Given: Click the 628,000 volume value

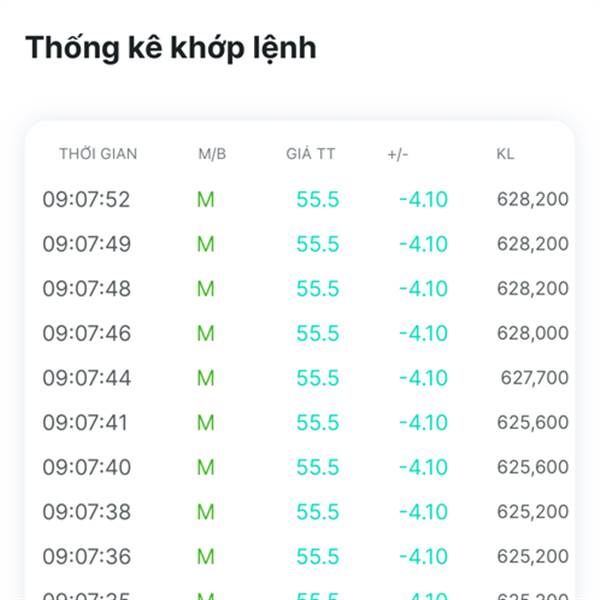Looking at the screenshot, I should pyautogui.click(x=532, y=333).
